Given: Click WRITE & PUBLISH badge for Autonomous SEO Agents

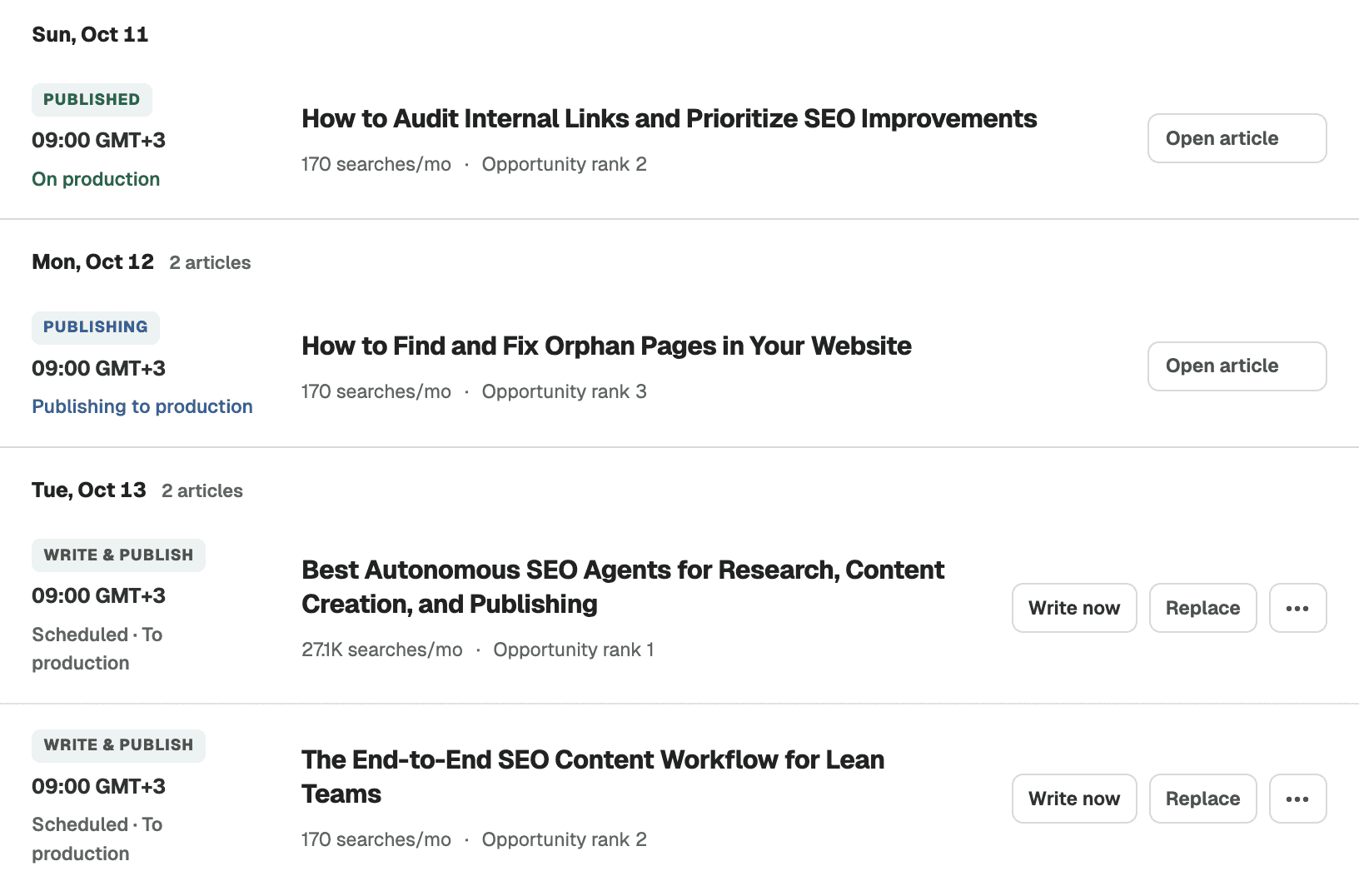Looking at the screenshot, I should (118, 555).
